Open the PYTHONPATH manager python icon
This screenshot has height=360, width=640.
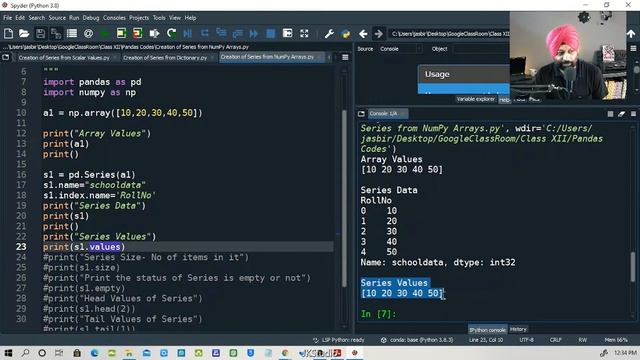click(x=346, y=33)
